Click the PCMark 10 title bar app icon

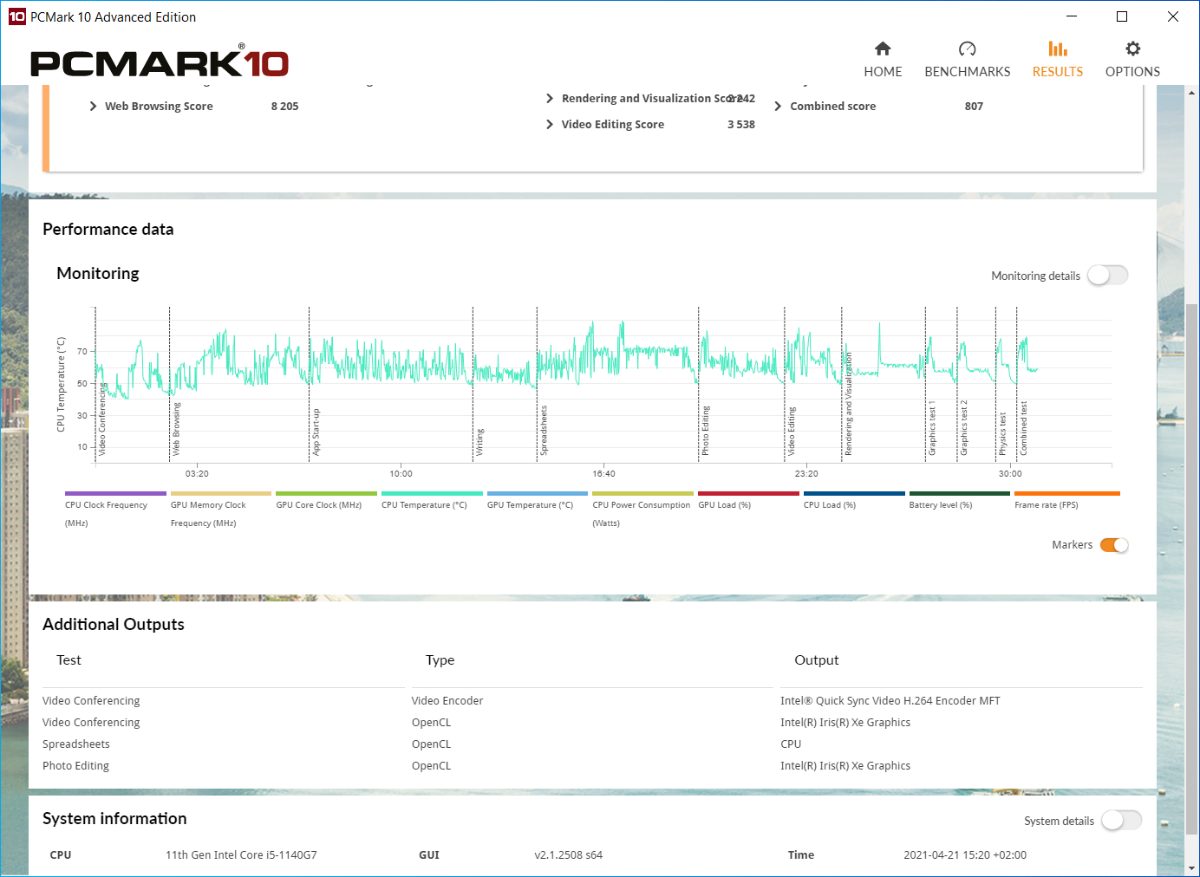tap(16, 17)
